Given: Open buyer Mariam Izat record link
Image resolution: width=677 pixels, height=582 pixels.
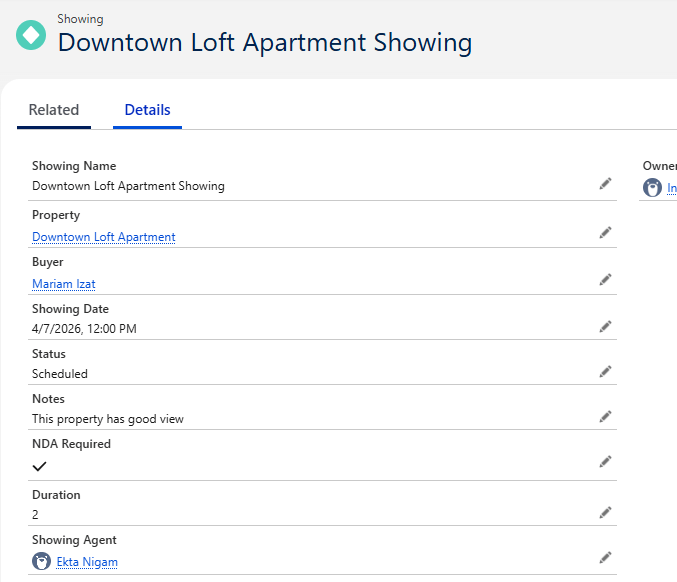Looking at the screenshot, I should (x=64, y=284).
